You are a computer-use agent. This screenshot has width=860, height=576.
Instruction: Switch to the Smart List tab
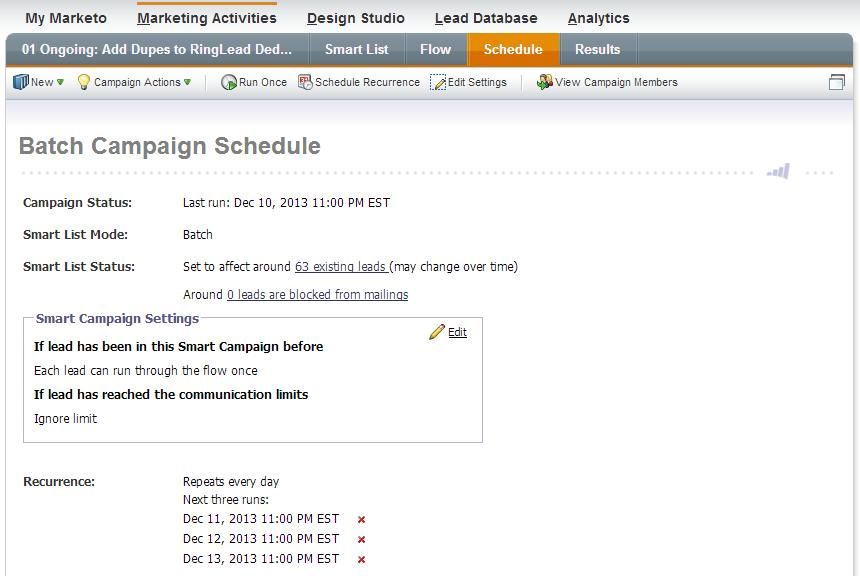(356, 49)
